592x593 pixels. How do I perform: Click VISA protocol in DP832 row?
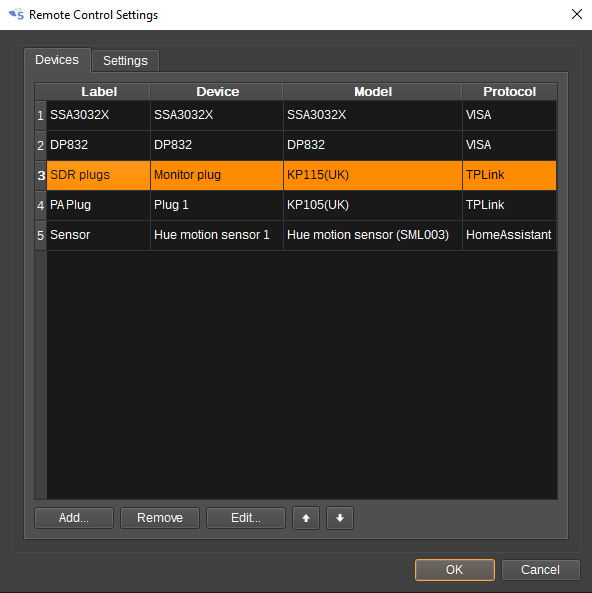pyautogui.click(x=509, y=145)
